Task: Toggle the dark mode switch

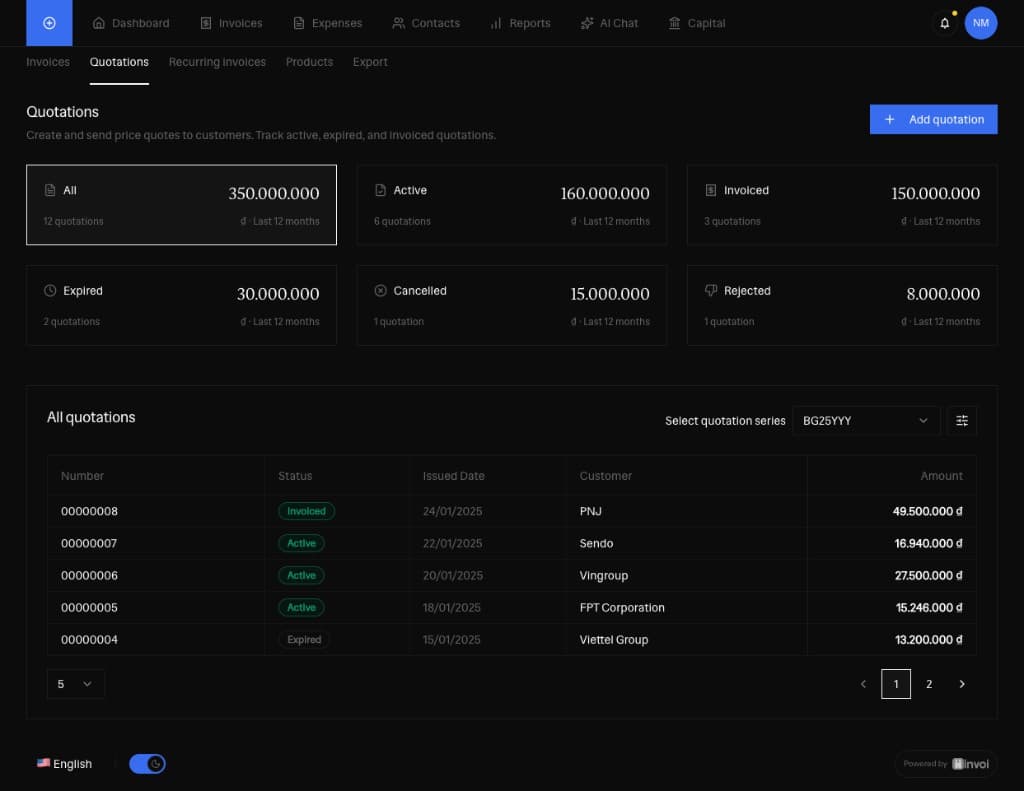Action: tap(147, 764)
